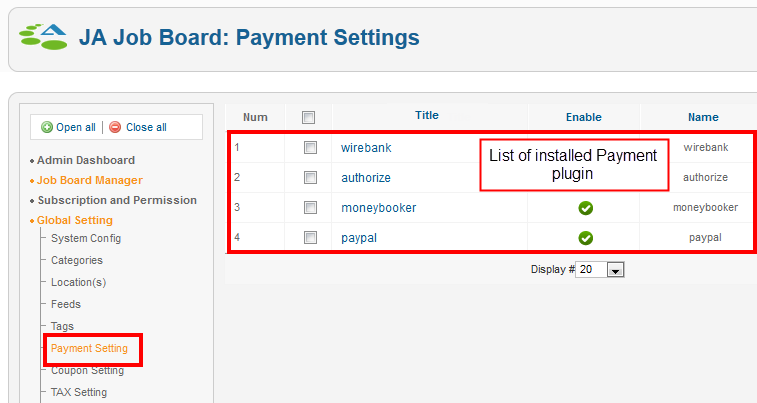Go to System Config menu item
This screenshot has height=403, width=757.
86,238
